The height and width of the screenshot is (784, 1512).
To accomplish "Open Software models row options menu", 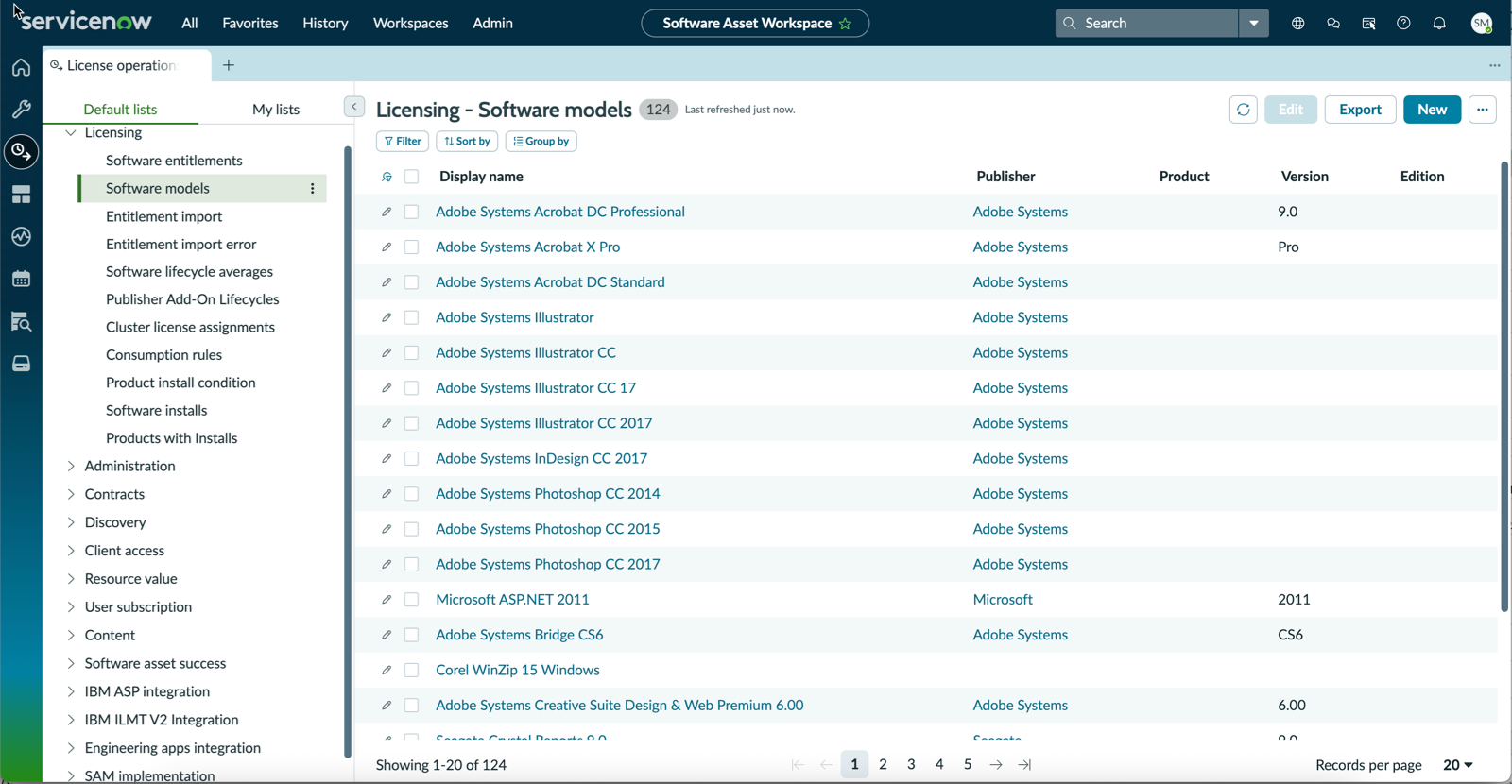I will coord(313,189).
